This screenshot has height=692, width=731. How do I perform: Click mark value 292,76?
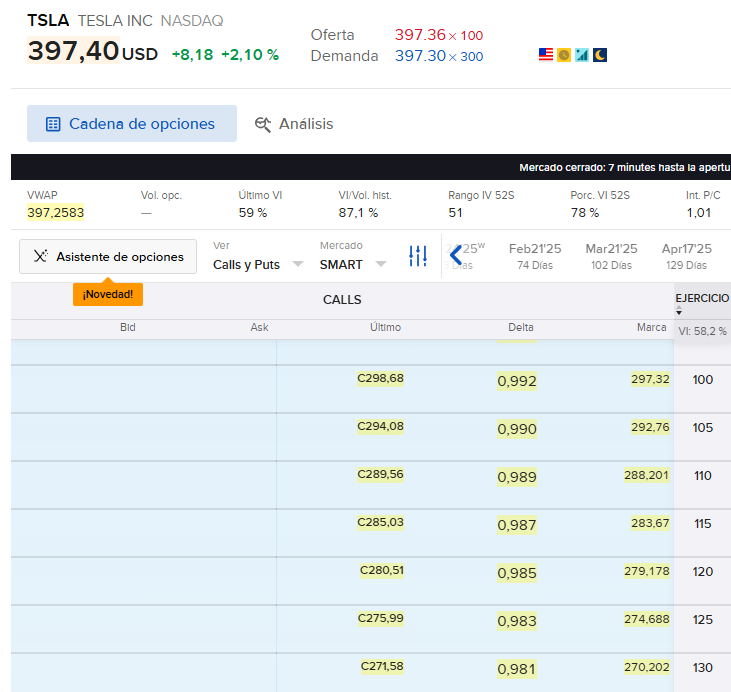tap(650, 427)
